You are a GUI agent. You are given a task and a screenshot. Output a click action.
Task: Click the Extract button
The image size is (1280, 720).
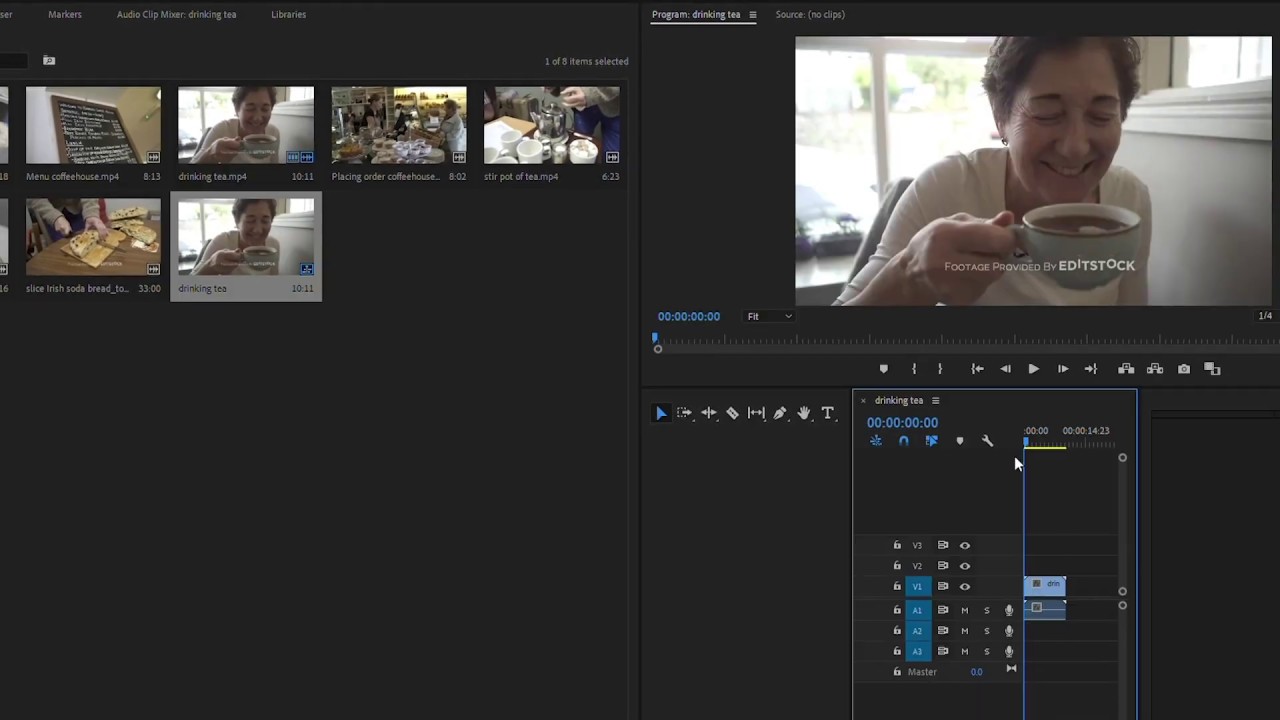[x=1155, y=369]
